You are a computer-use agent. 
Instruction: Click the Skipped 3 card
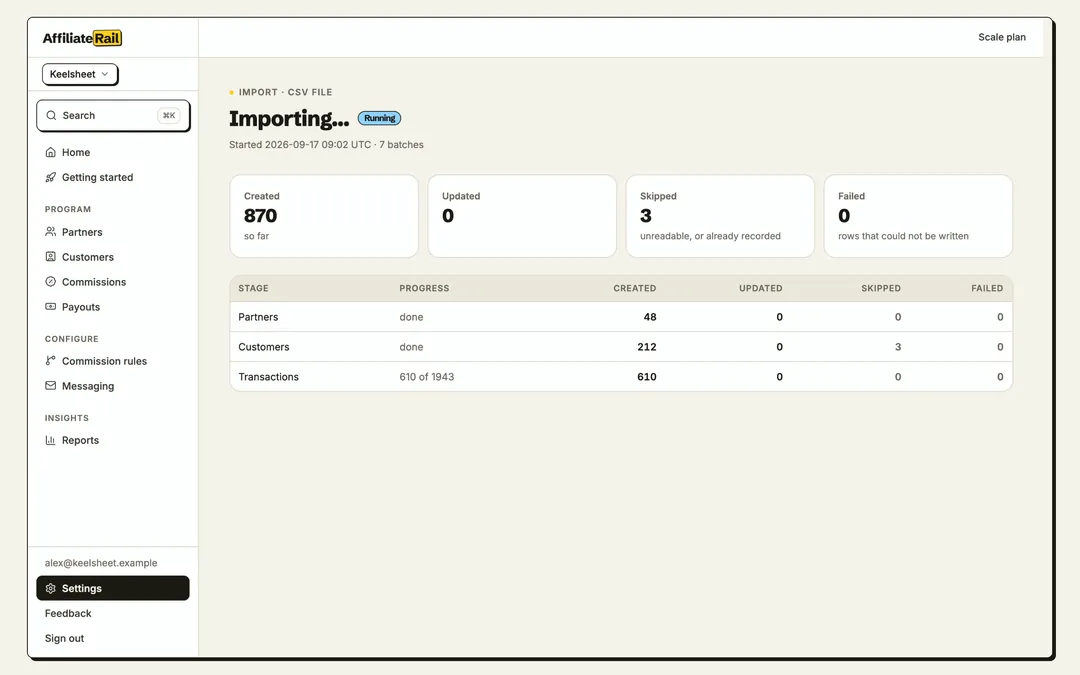tap(720, 216)
